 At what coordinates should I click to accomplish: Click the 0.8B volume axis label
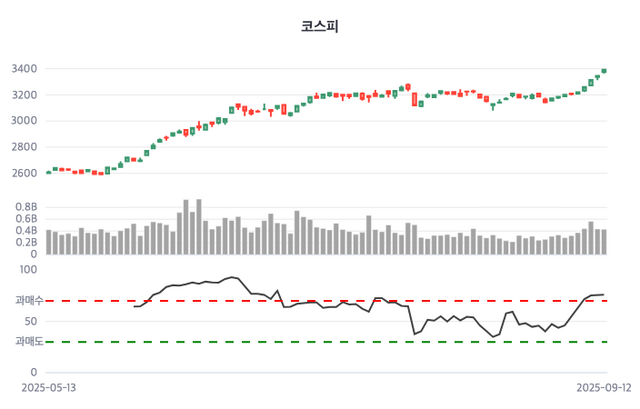pos(25,207)
